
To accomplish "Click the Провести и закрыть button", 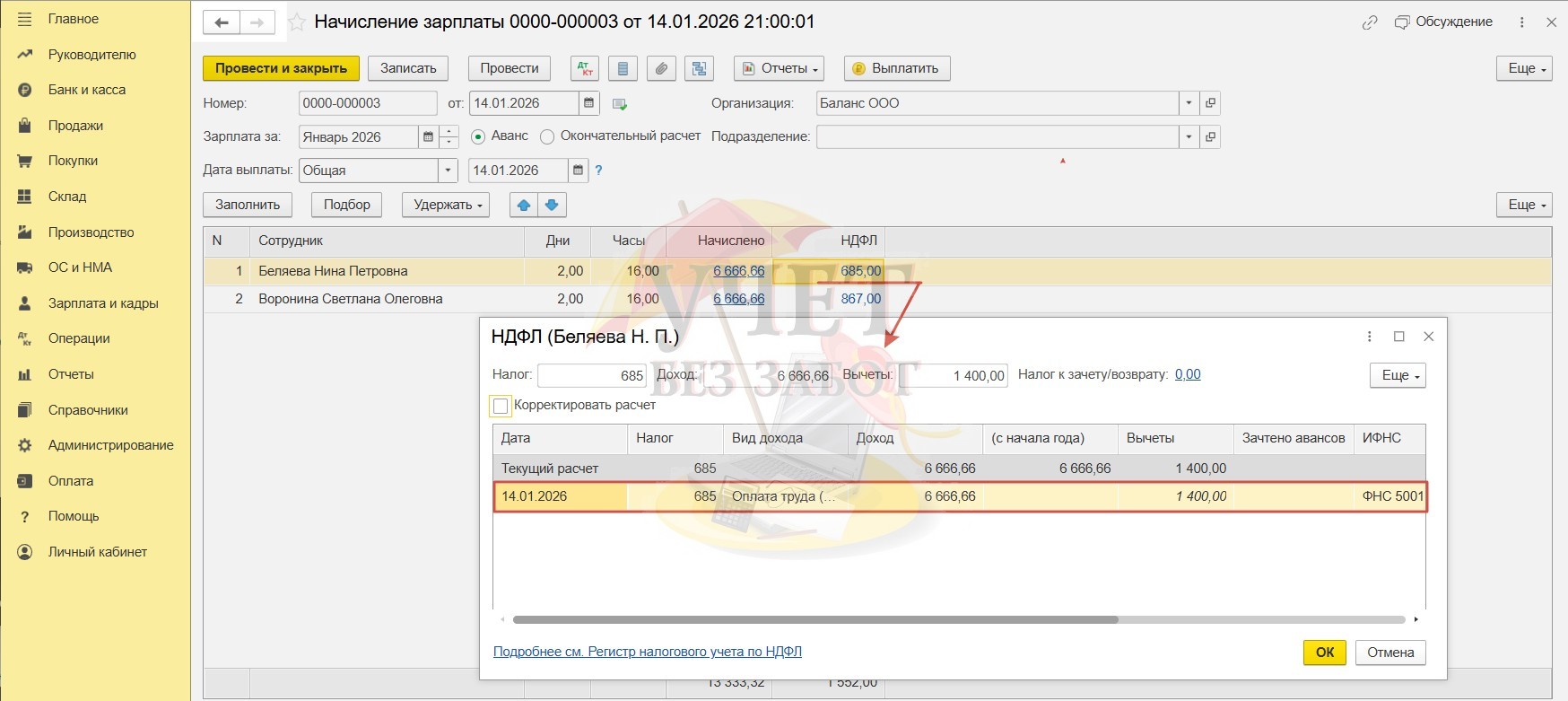I will tap(281, 68).
